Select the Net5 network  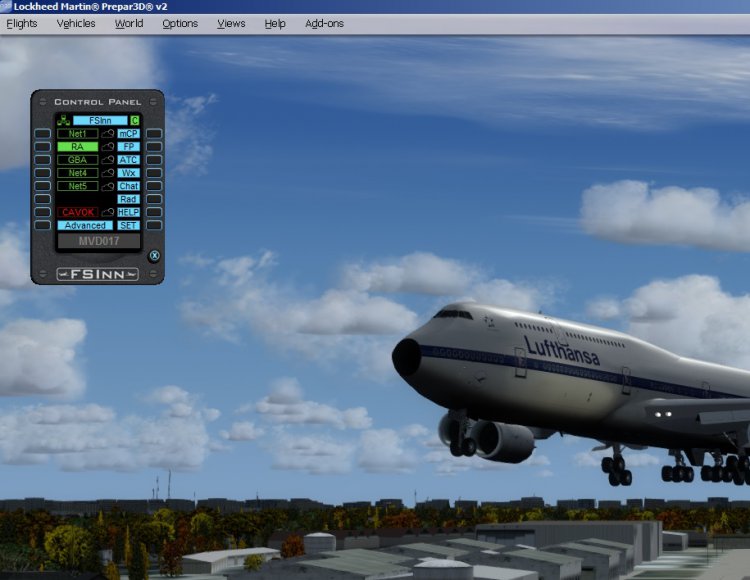pos(77,186)
